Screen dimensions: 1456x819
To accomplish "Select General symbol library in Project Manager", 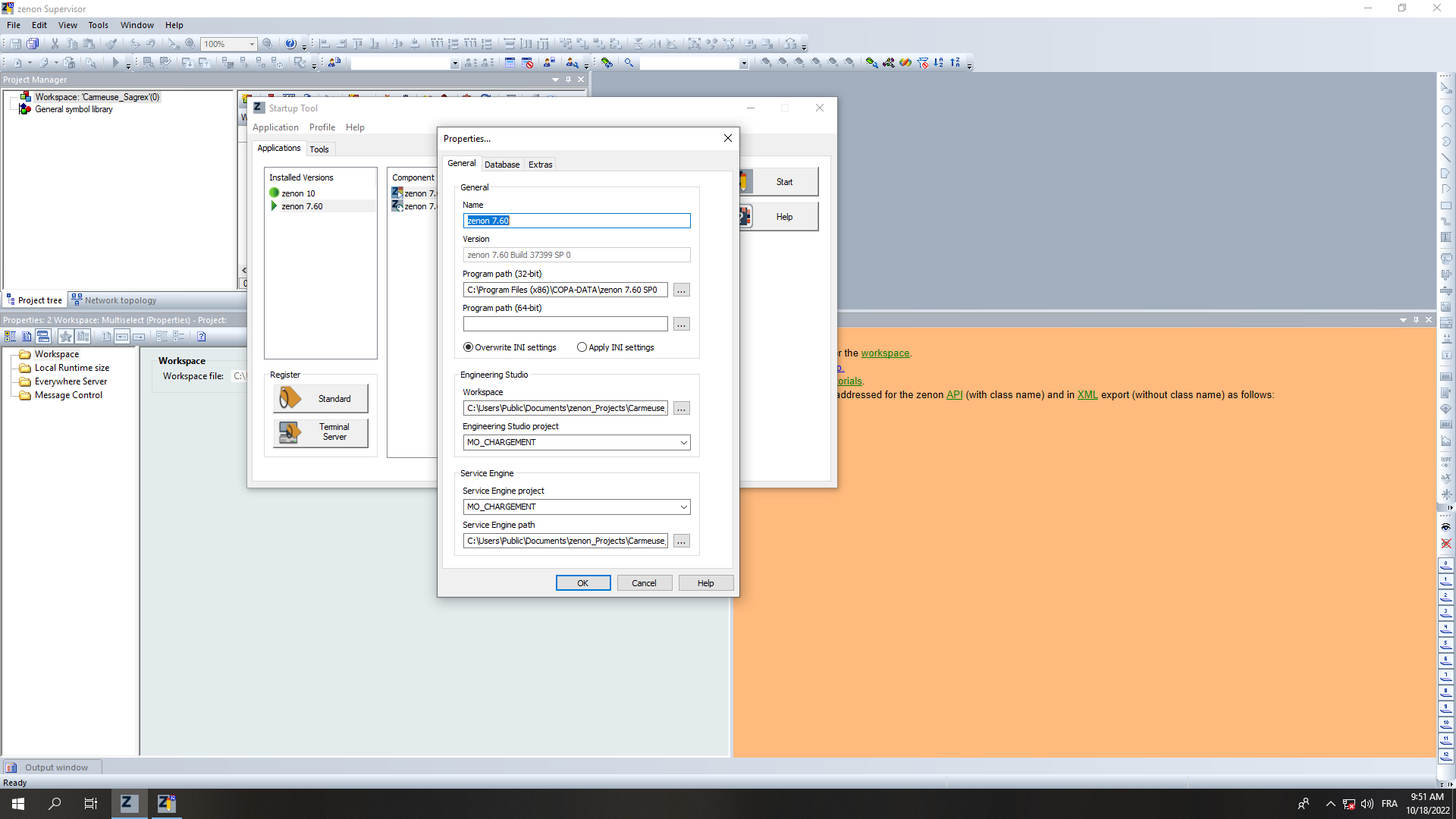I will 74,109.
